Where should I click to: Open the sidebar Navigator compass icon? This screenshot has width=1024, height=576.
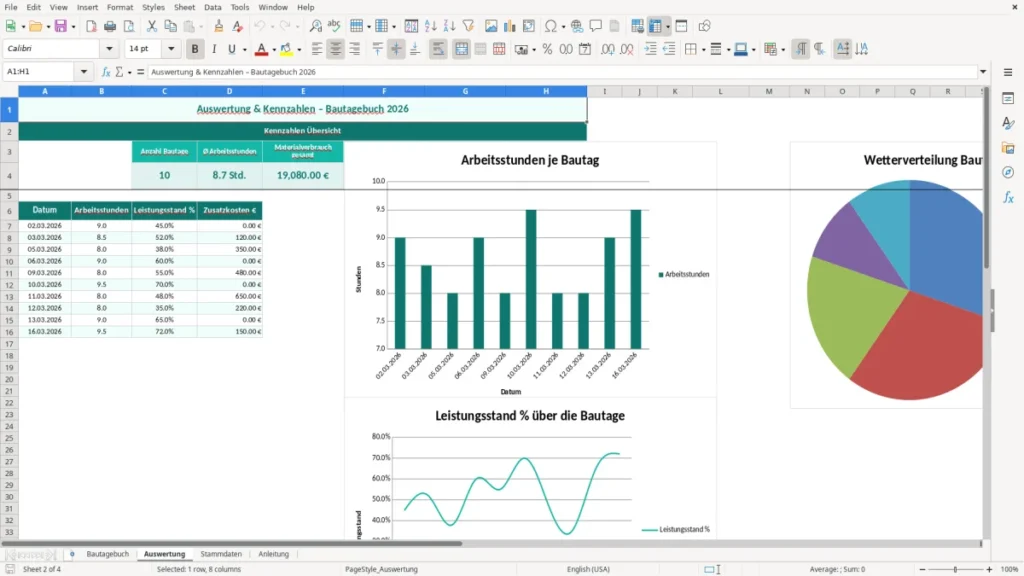[1008, 172]
